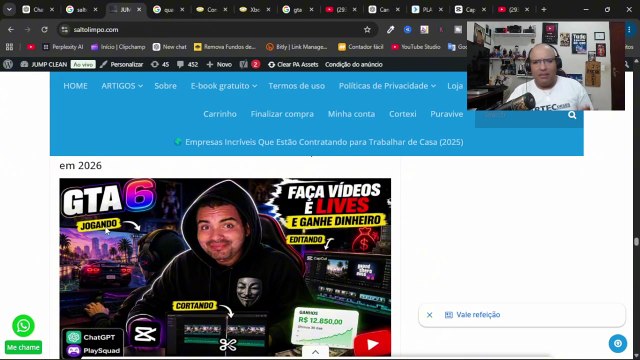640x360 pixels.
Task: Click the Ao vivo badge
Action: point(83,64)
